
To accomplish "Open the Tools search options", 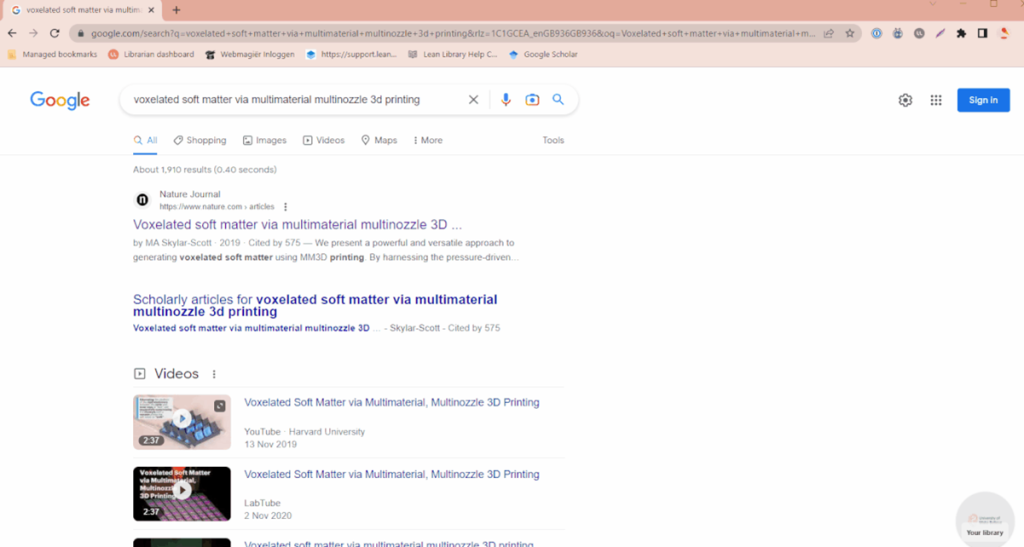I will tap(553, 141).
